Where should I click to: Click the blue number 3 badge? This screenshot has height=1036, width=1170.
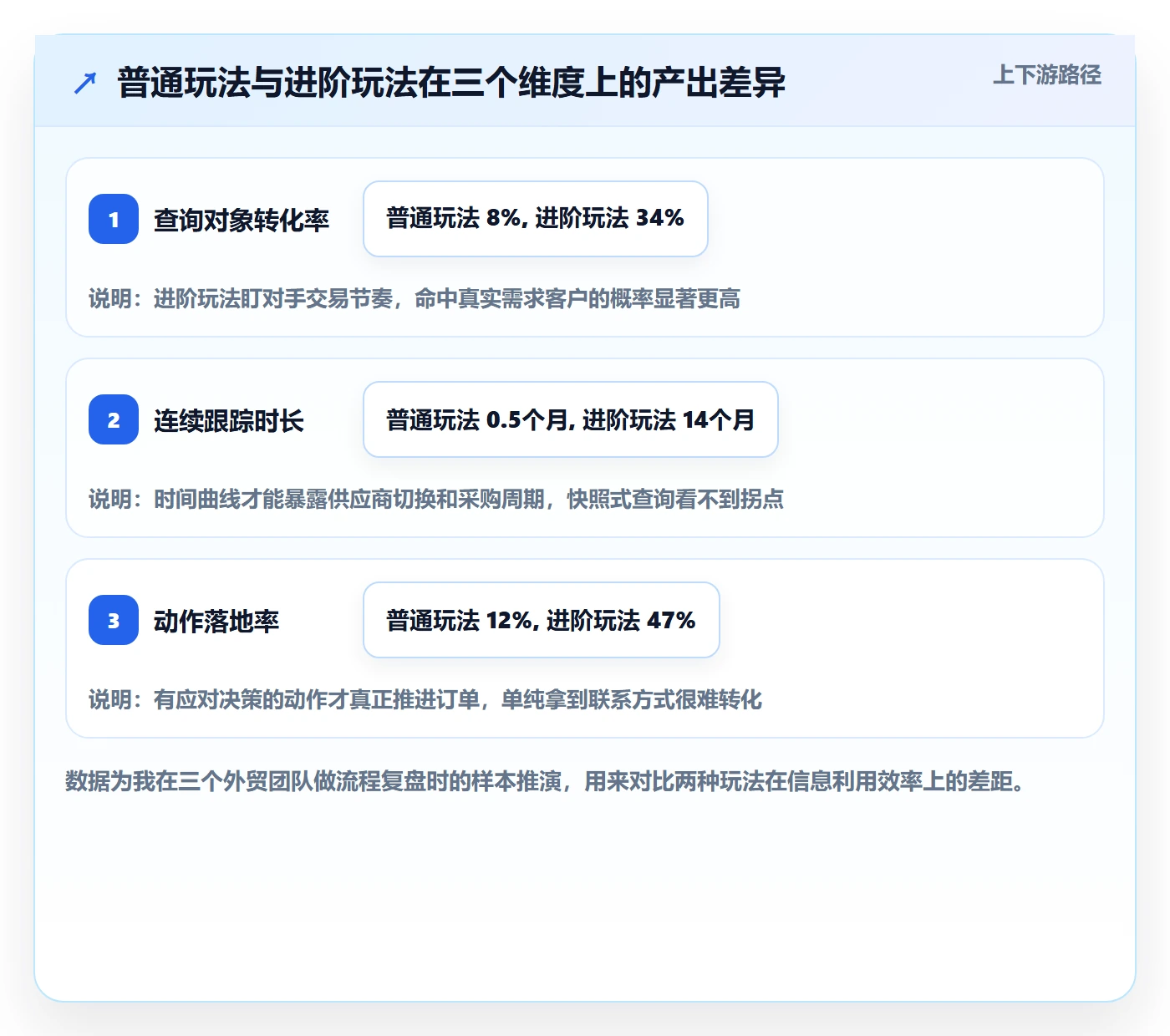coord(114,620)
